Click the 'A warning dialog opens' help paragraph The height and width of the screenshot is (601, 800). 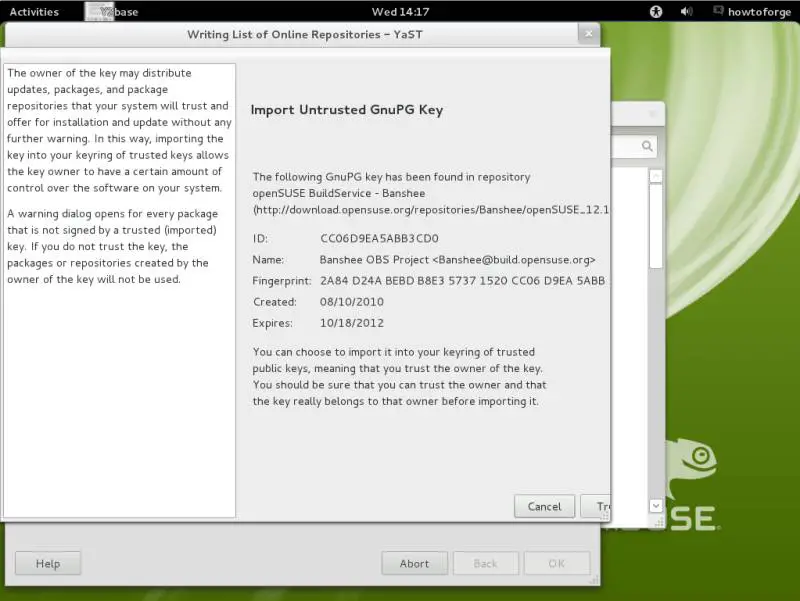coord(112,246)
